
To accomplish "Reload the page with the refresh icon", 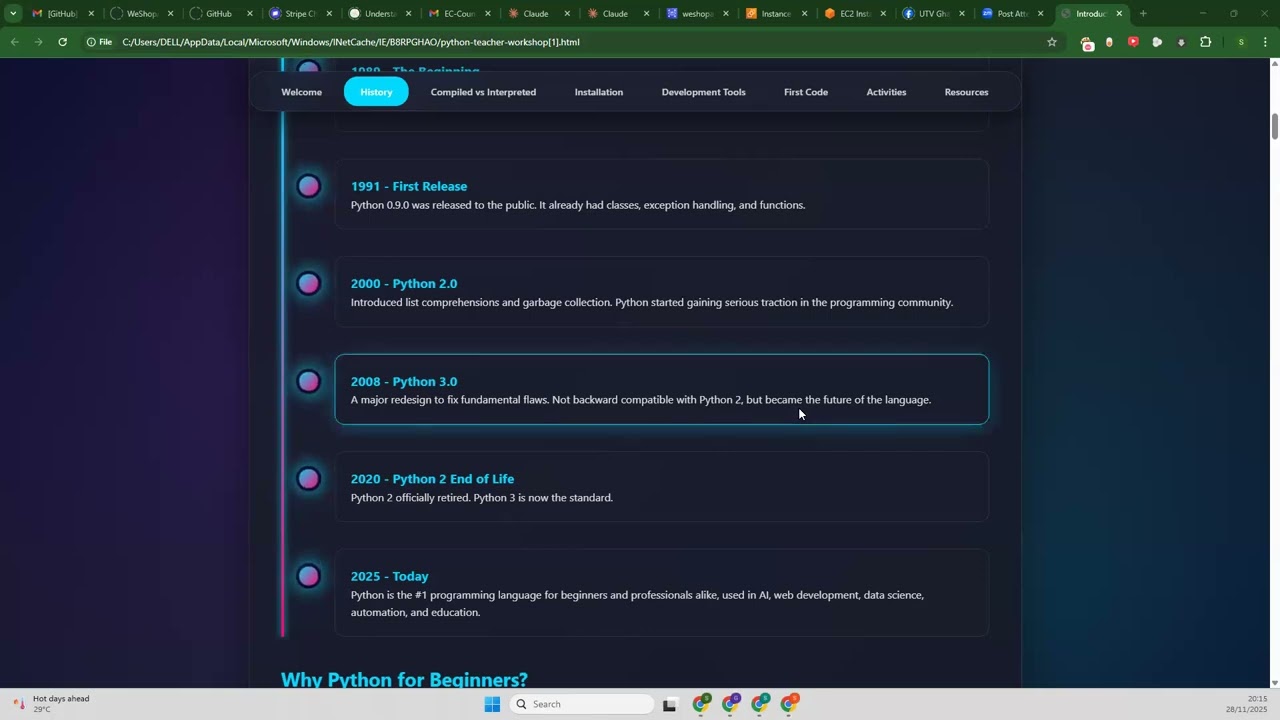I will (62, 42).
